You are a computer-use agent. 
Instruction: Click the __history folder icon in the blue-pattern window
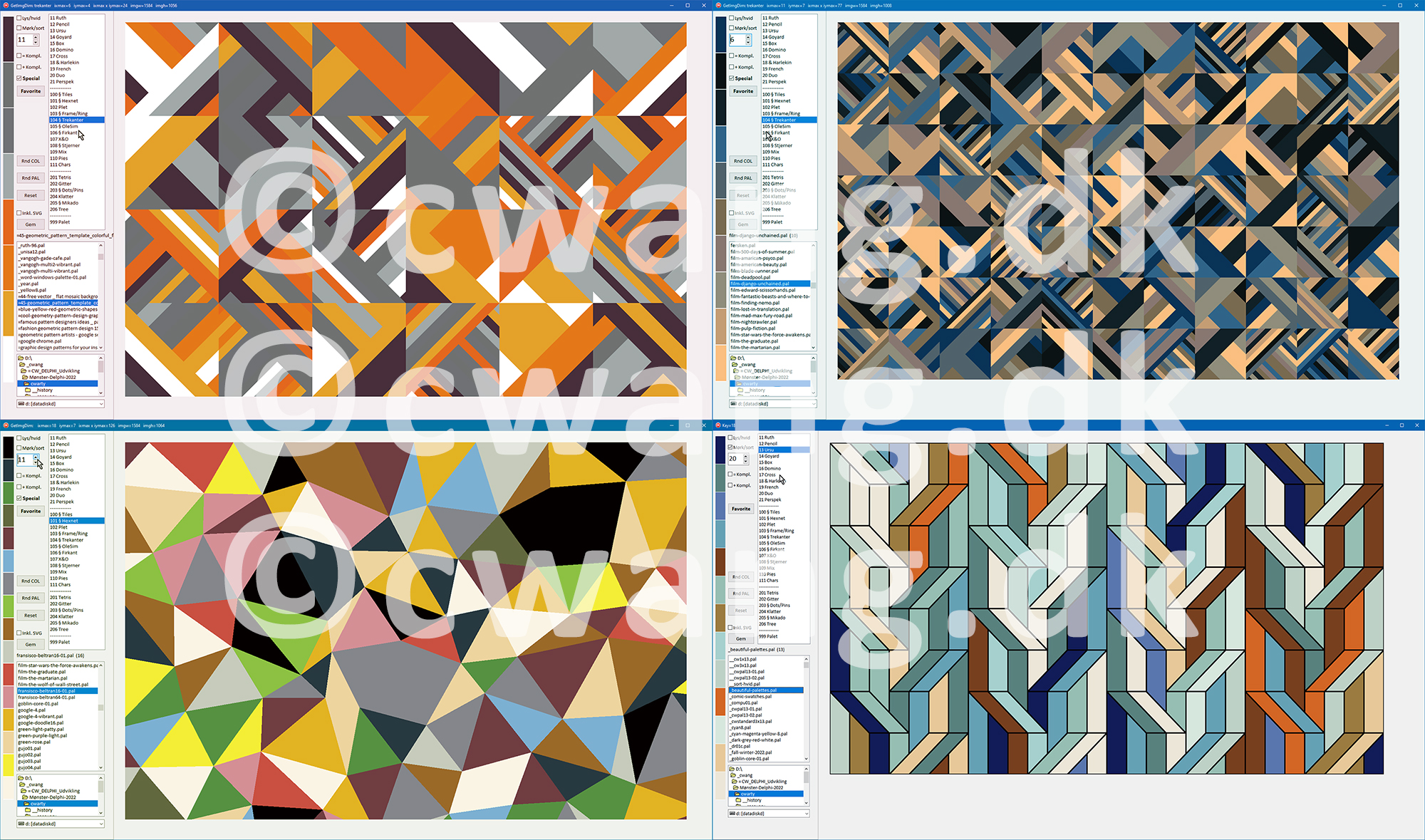[x=741, y=390]
